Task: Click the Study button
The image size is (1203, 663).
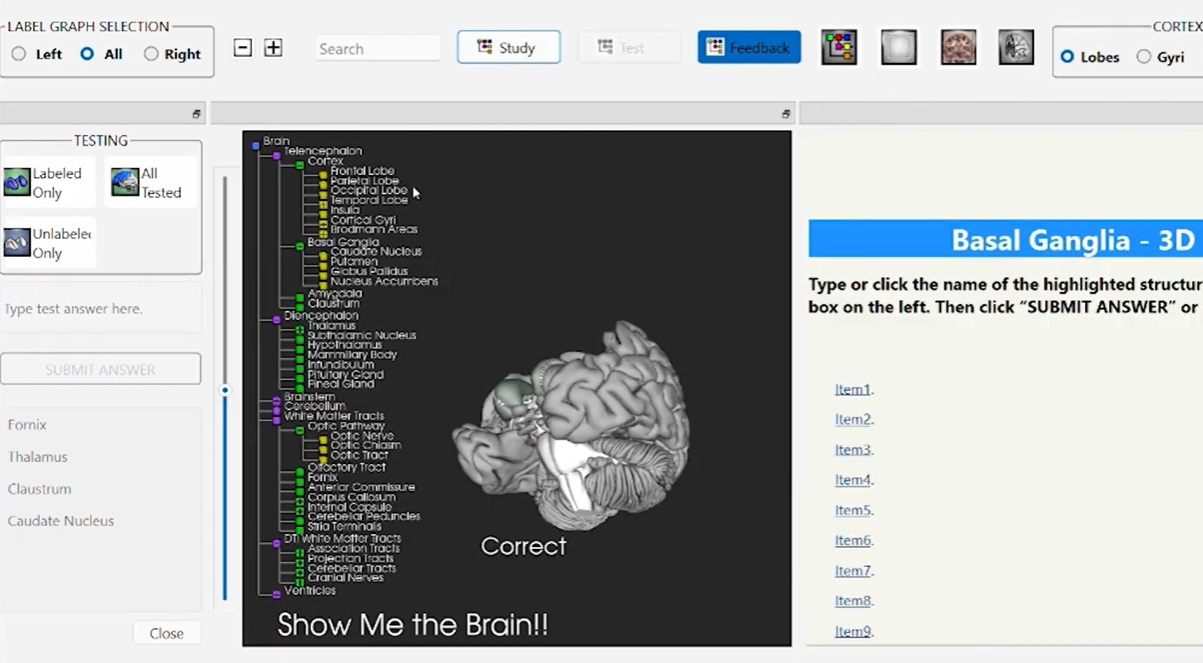Action: 509,47
